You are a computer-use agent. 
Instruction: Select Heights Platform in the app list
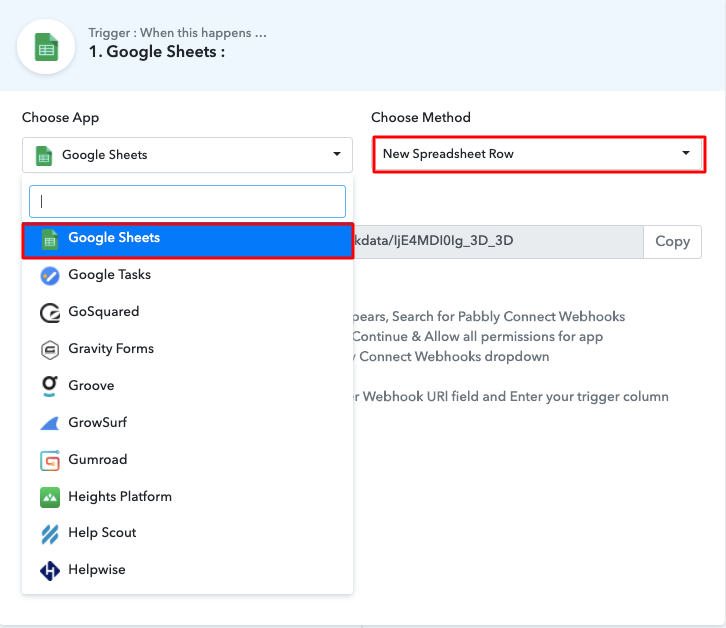coord(188,497)
